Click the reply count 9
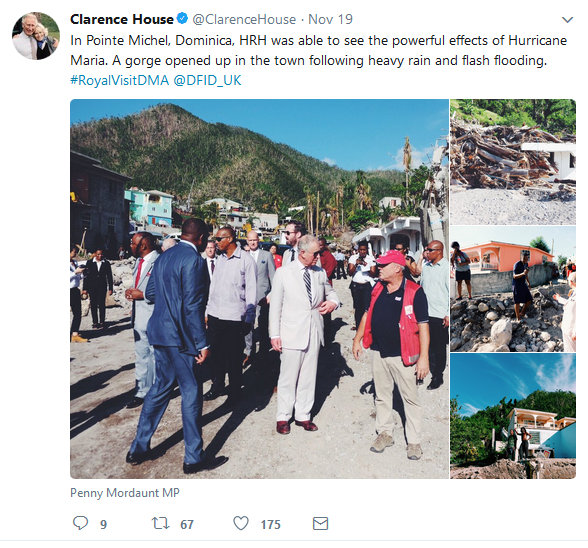Viewport: 588px width, 548px height. point(104,524)
